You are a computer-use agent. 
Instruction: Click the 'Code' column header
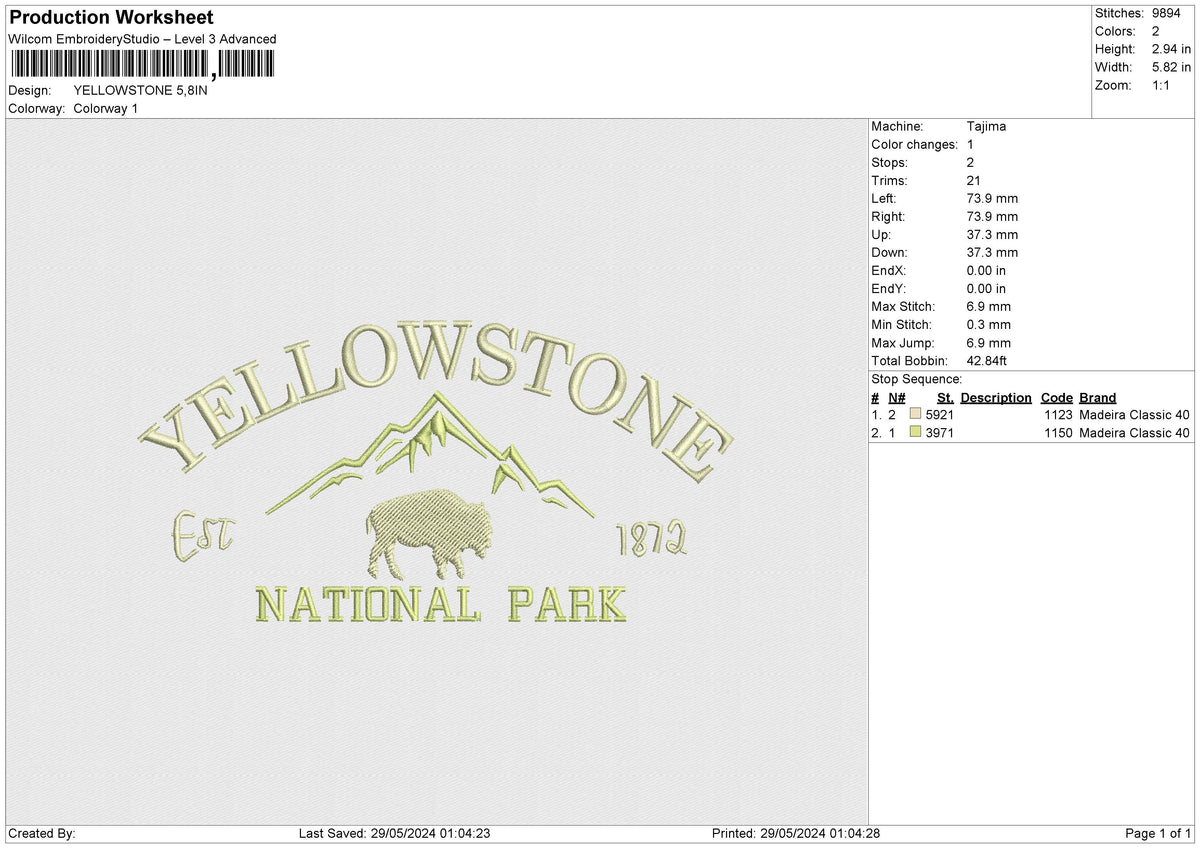click(x=1057, y=398)
